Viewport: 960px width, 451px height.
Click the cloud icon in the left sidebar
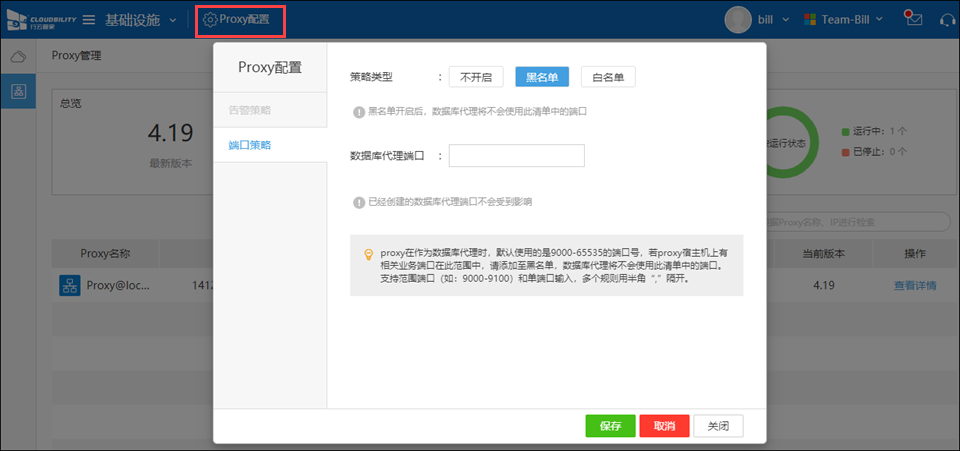(18, 57)
